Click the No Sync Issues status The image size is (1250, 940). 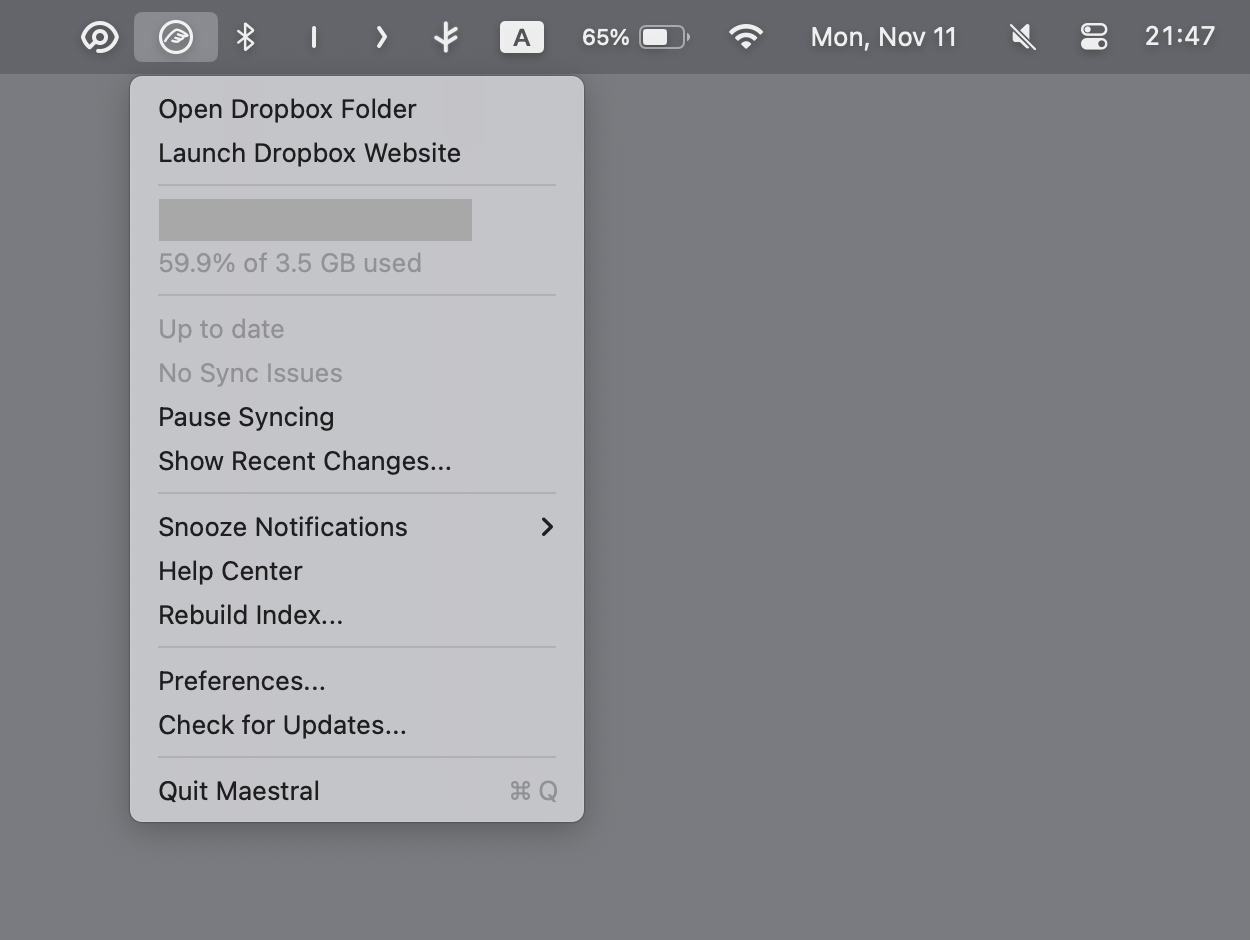250,373
